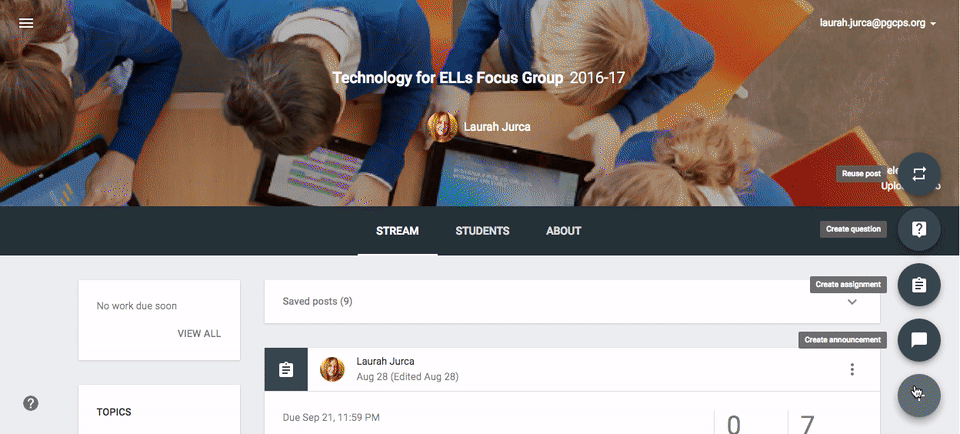960x434 pixels.
Task: Select the STREAM tab
Action: (397, 231)
